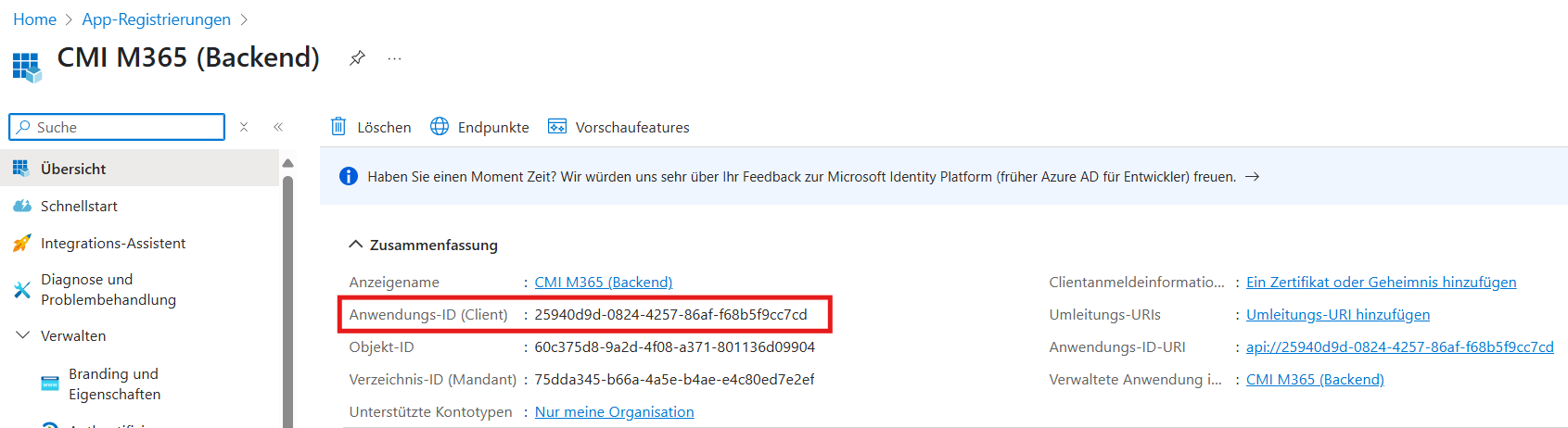Select the Objekt-ID value 60c375d8-9a2d-4f08-a371-801136d09904
The image size is (1568, 428).
(675, 346)
